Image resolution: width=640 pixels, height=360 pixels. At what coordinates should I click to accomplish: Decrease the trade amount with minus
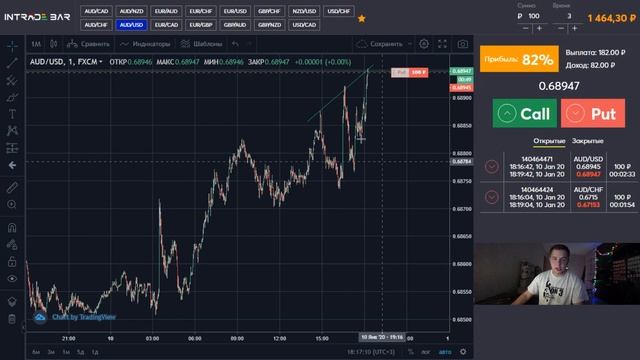pos(526,28)
